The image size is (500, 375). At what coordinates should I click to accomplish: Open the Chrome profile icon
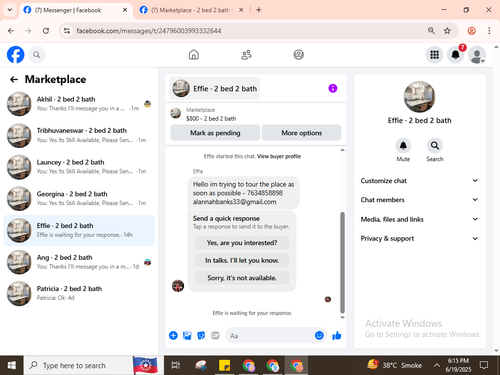[x=472, y=31]
